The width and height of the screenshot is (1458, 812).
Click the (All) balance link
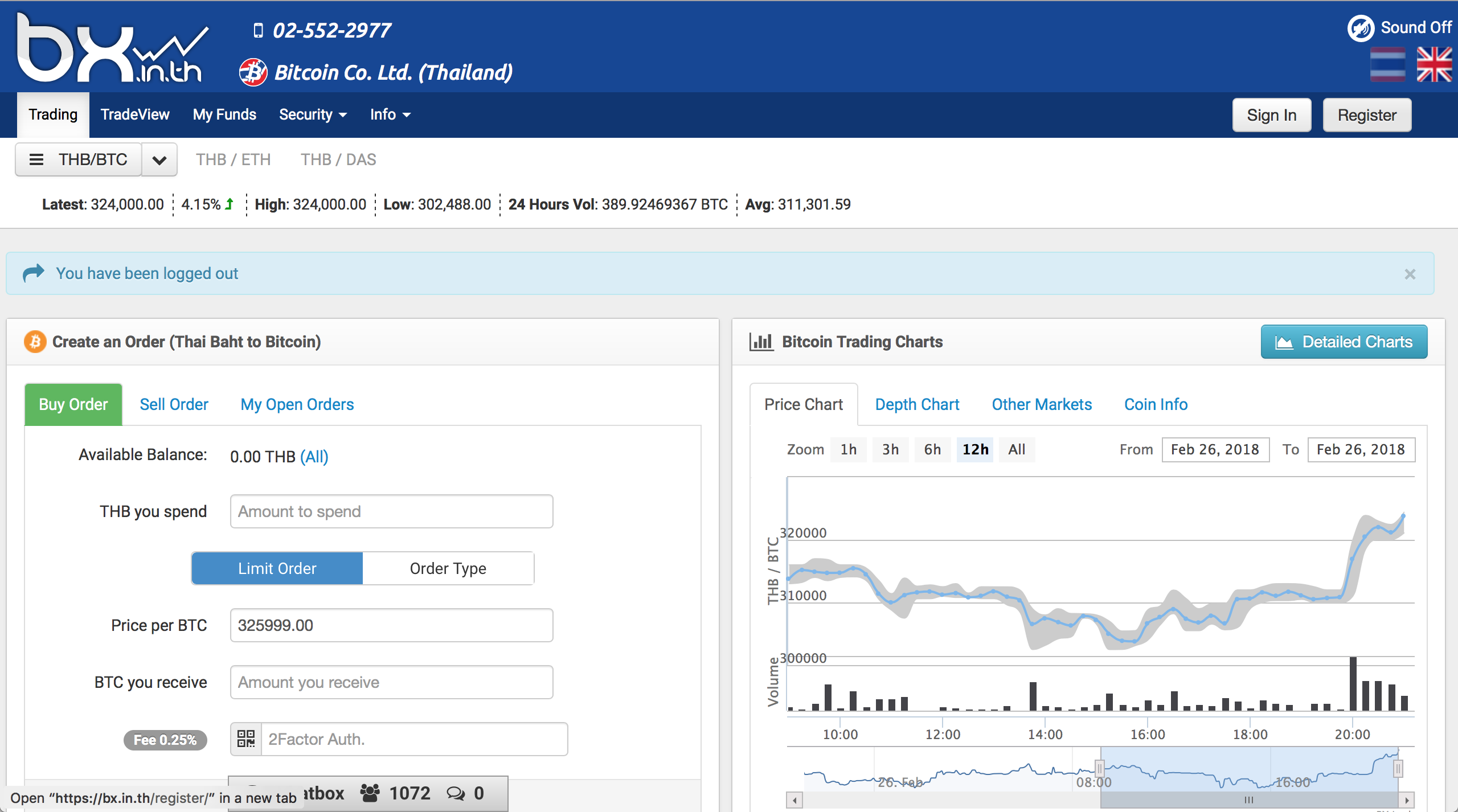(x=314, y=457)
